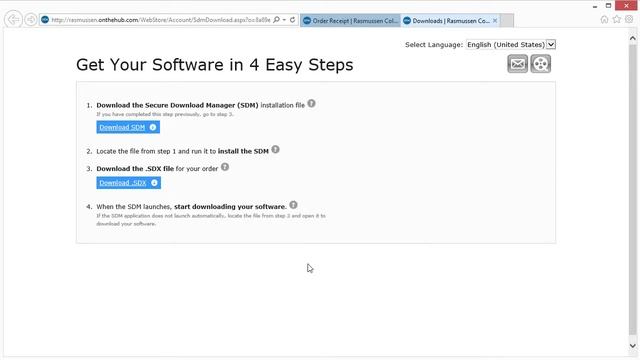Click info icon inside Download .SDX button
The height and width of the screenshot is (360, 640).
coord(154,183)
